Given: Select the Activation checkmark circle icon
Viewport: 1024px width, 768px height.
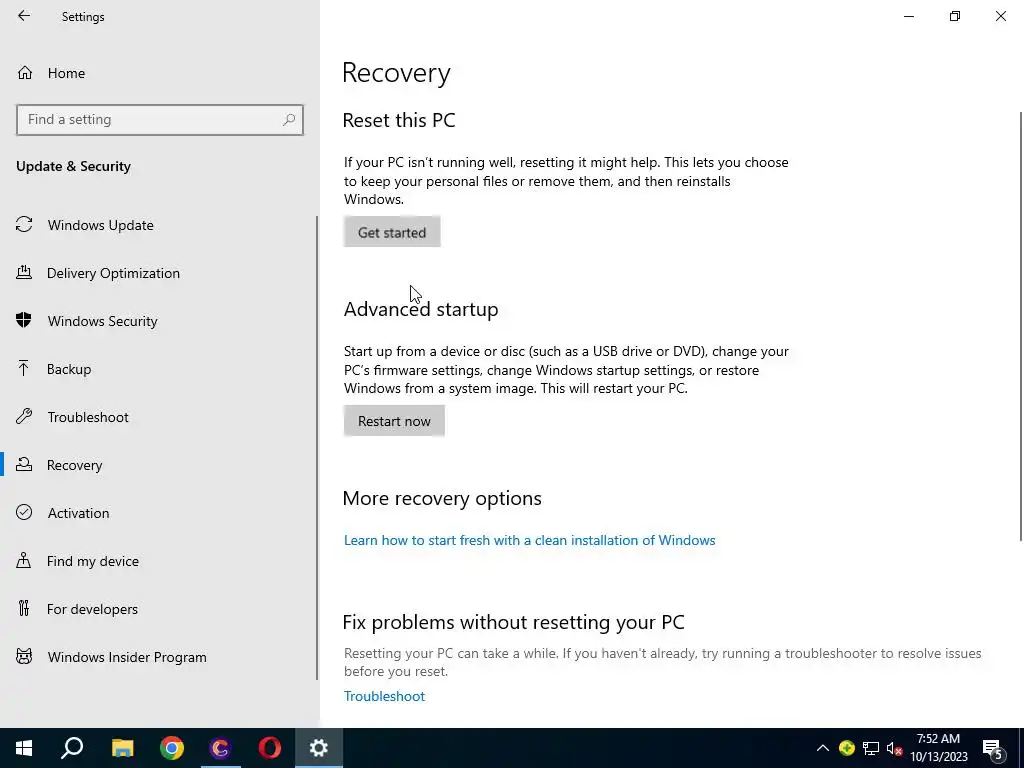Looking at the screenshot, I should (x=24, y=513).
